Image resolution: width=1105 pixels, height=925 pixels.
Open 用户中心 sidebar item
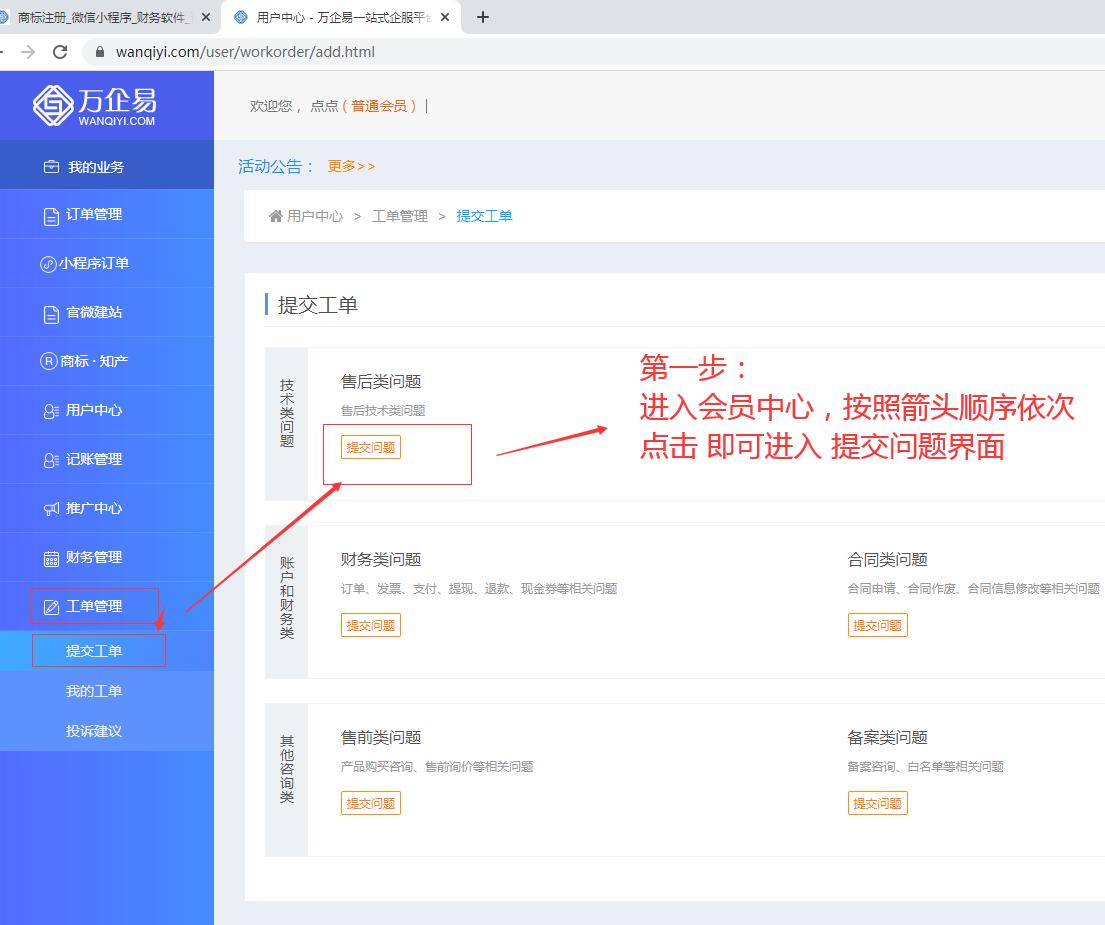click(107, 410)
